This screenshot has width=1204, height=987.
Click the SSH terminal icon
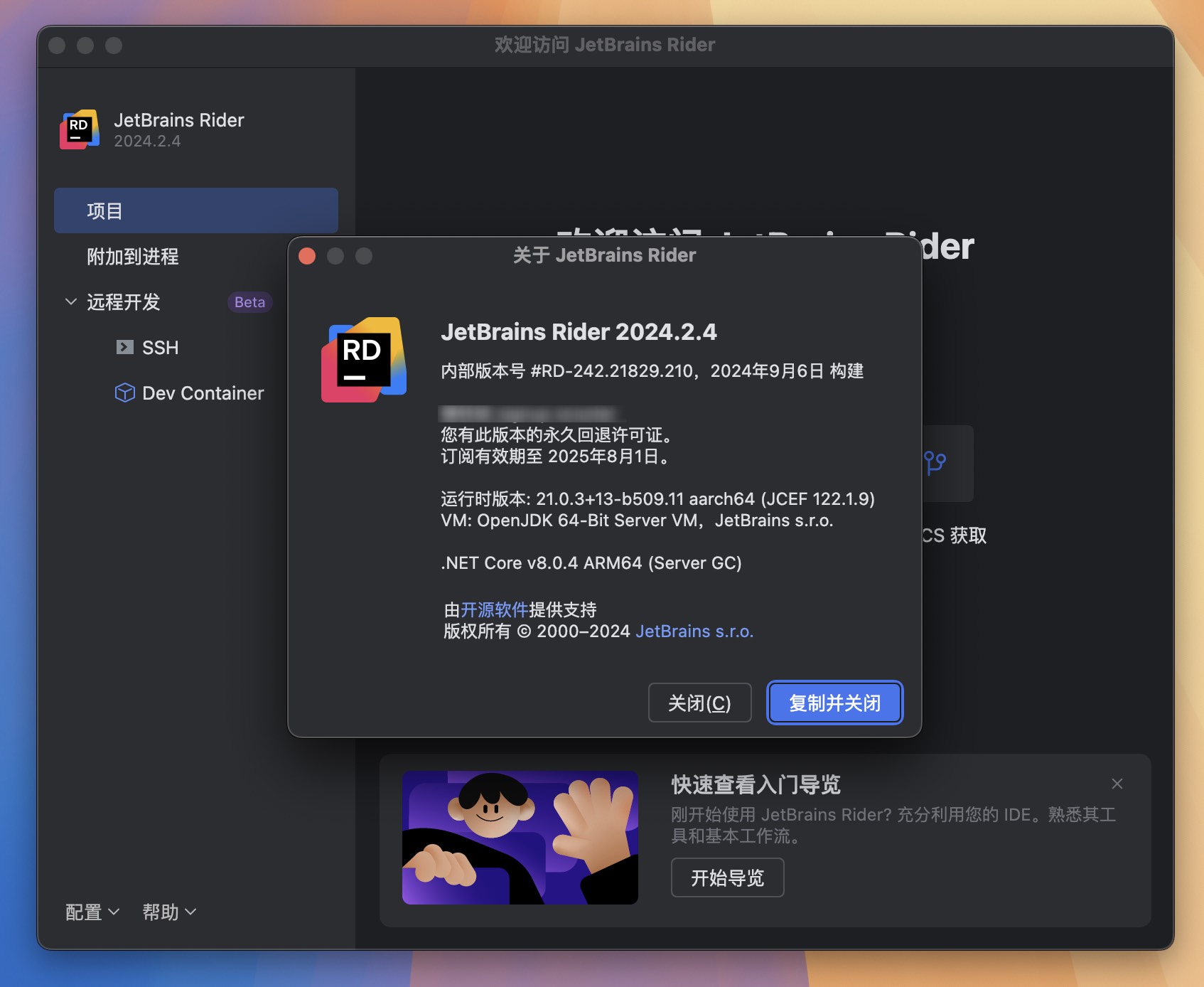(125, 347)
